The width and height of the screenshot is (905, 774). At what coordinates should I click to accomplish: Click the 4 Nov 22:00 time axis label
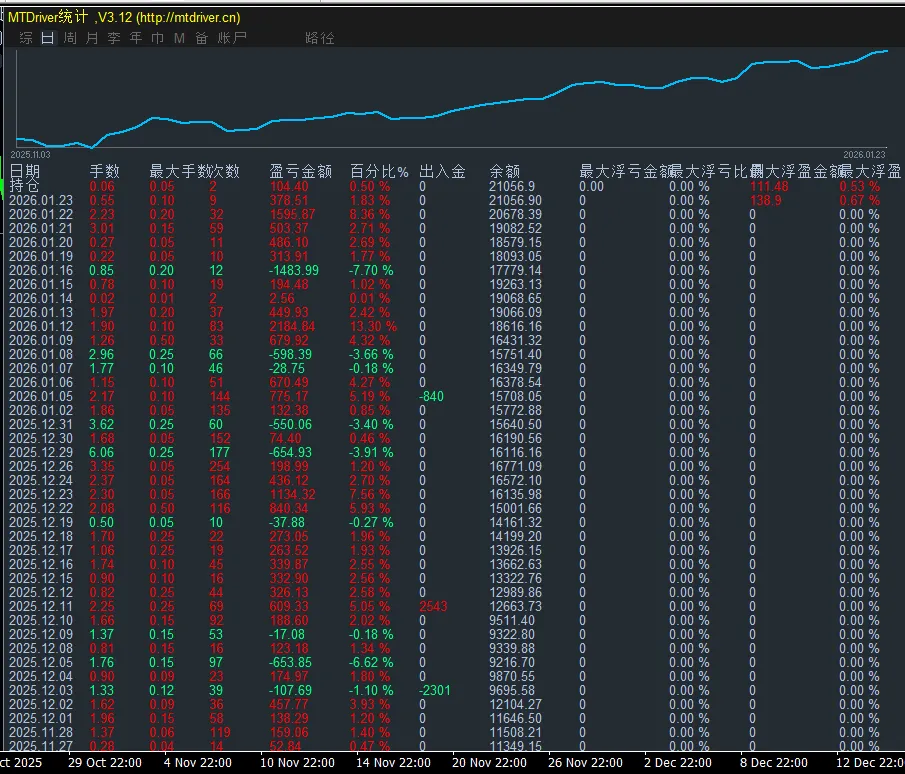(197, 762)
